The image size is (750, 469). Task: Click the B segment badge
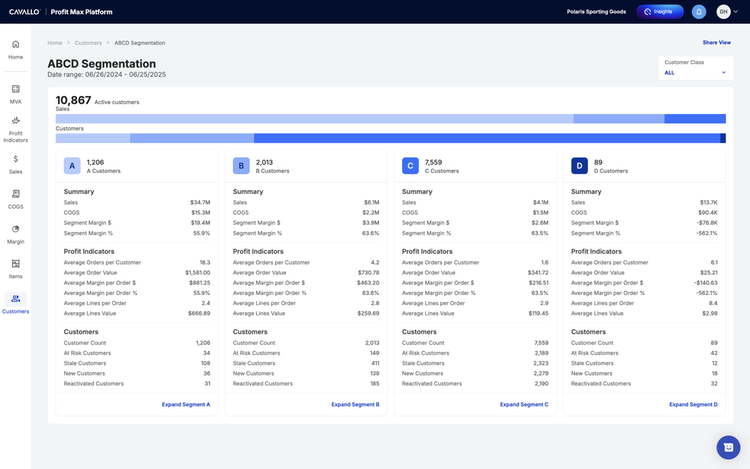(241, 166)
